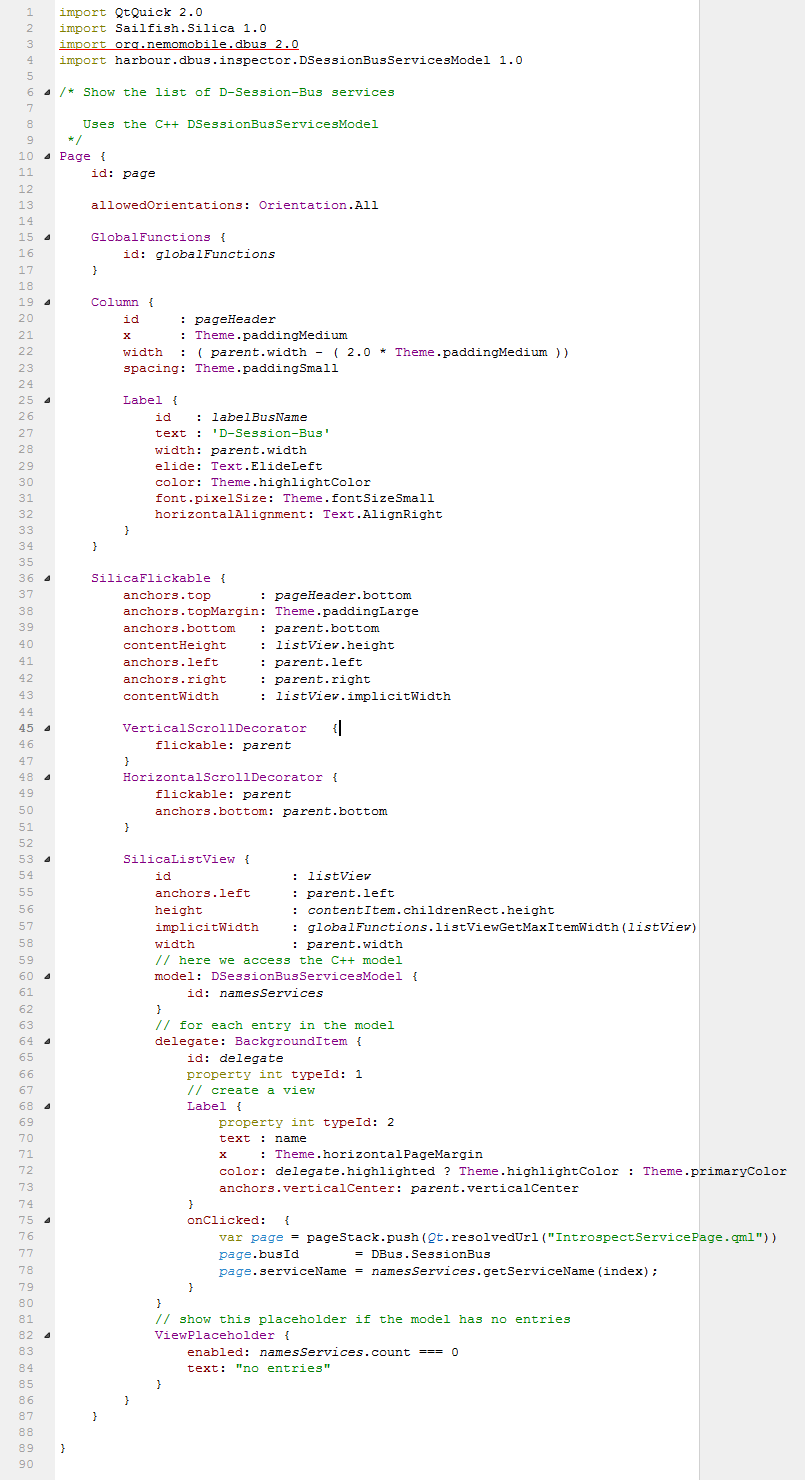Click 'spacing: Theme.paddingSmall' line

[231, 368]
